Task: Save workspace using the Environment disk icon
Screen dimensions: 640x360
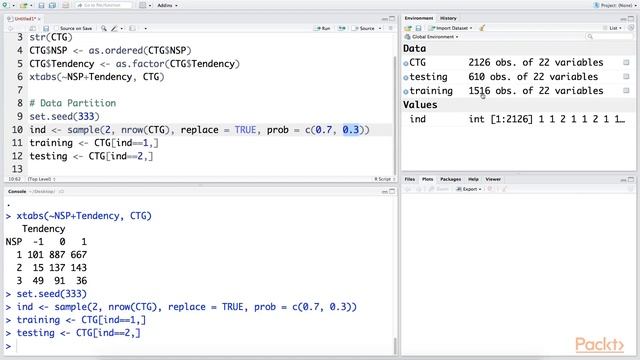Action: tap(418, 28)
